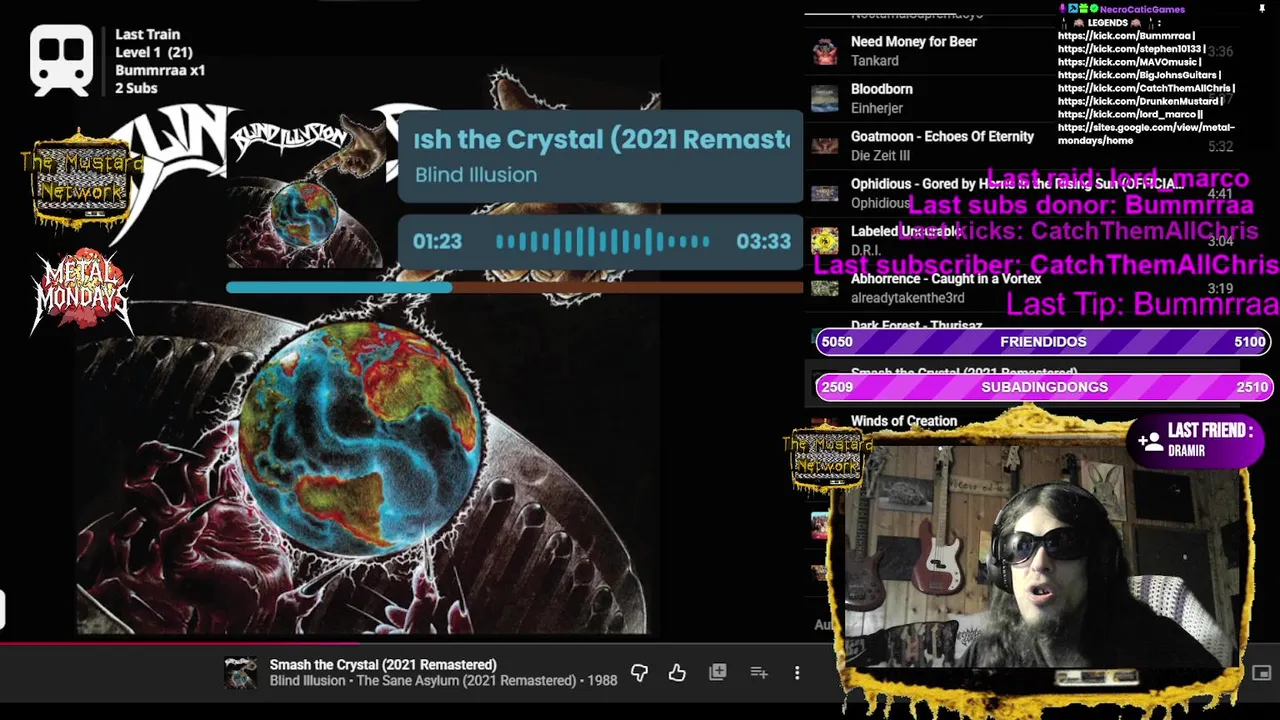Dislike the song with thumbs-down icon
This screenshot has height=720, width=1280.
(x=639, y=673)
